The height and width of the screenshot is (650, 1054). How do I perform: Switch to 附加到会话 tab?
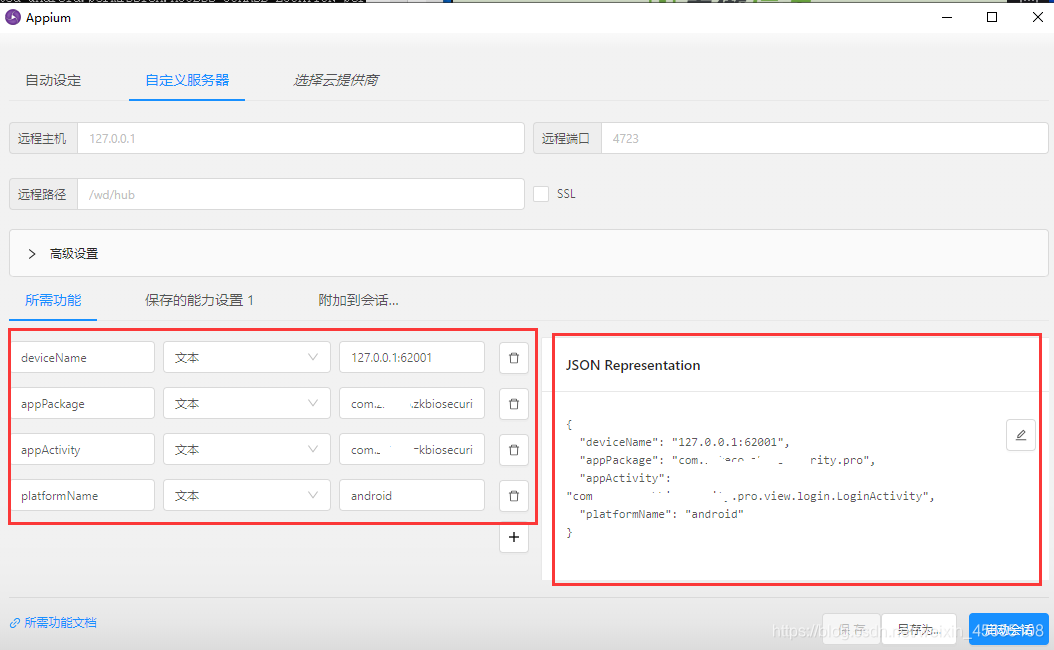point(358,300)
